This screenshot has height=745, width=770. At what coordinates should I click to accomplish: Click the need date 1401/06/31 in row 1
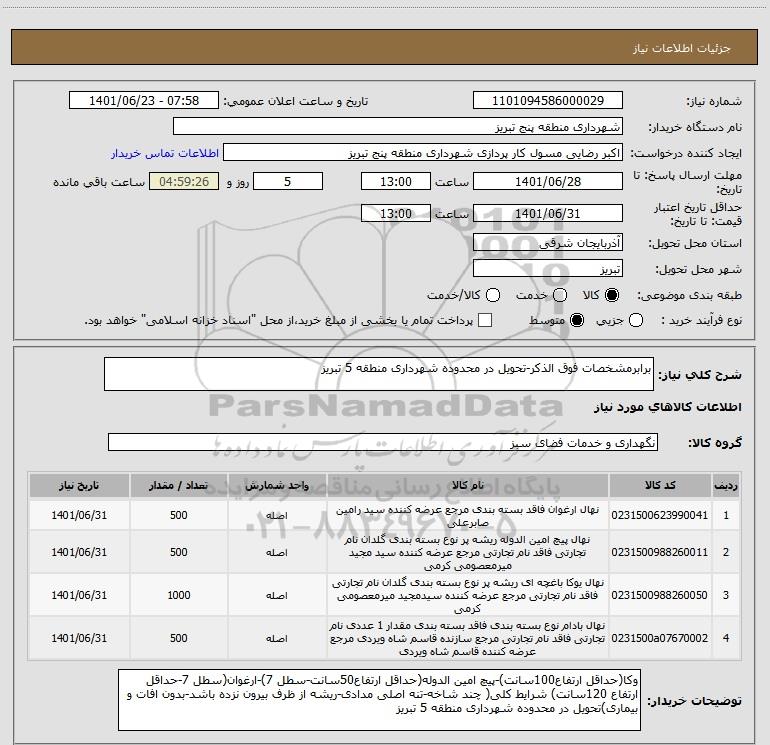tap(79, 515)
